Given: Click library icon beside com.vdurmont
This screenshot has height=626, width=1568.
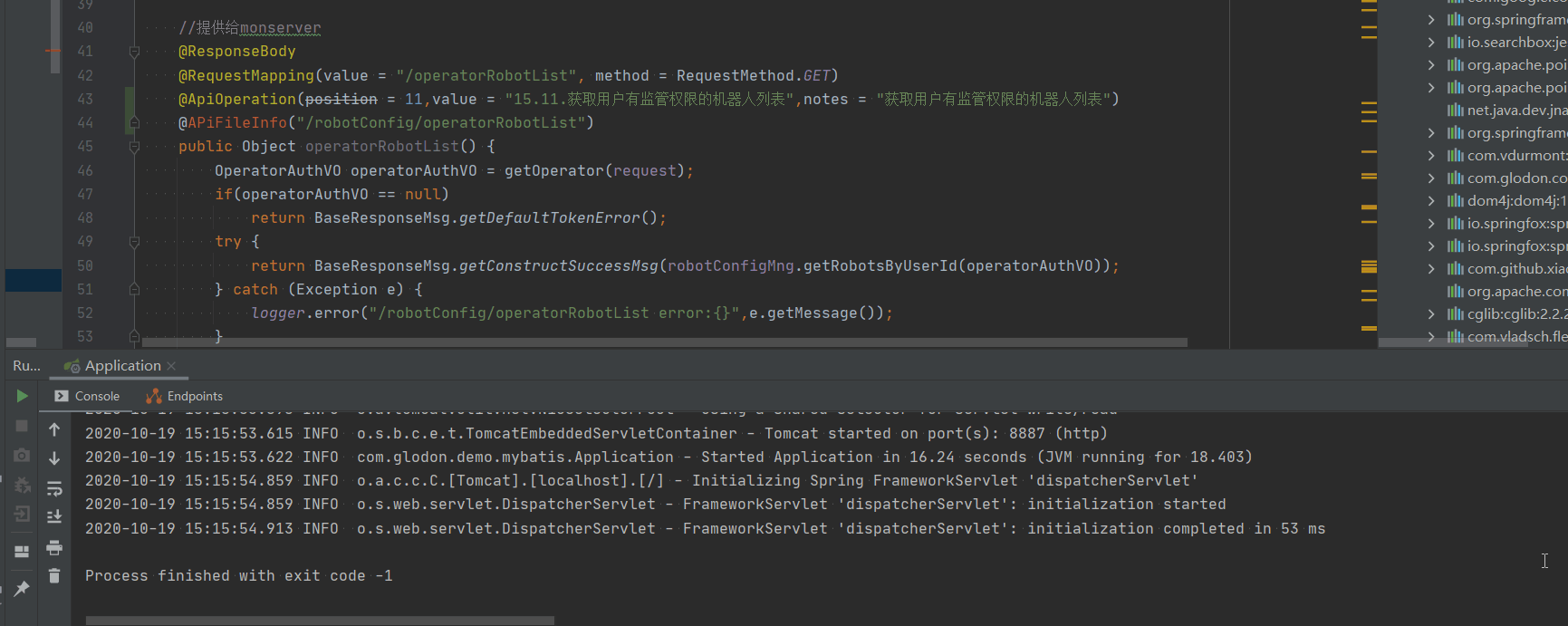Looking at the screenshot, I should coord(1455,156).
